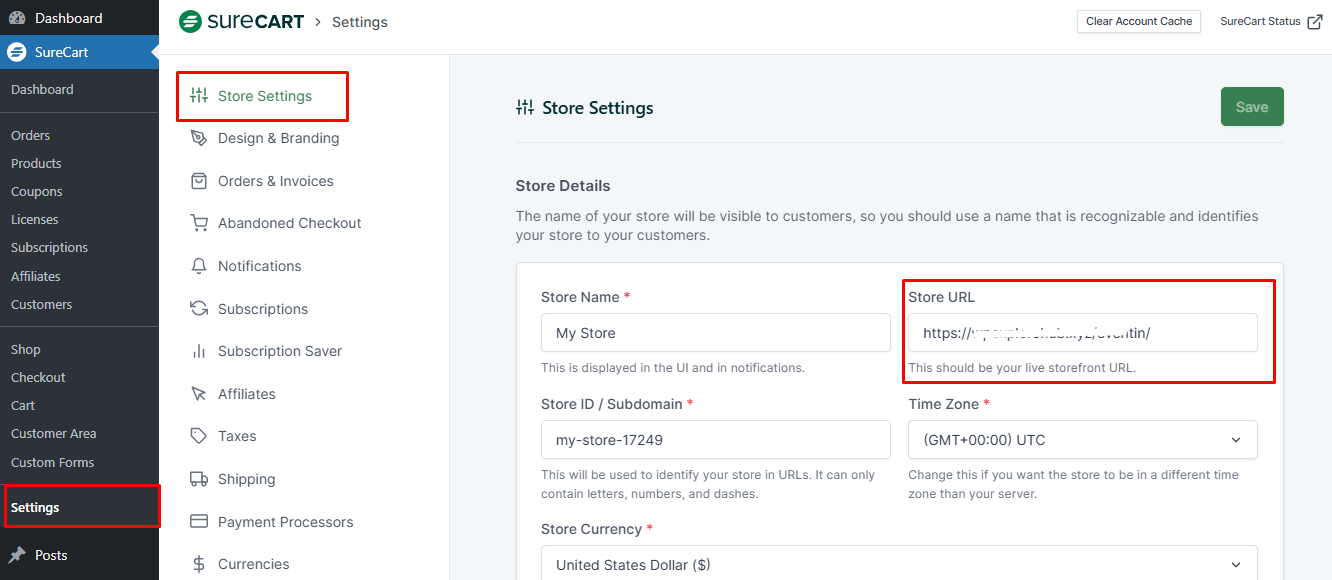Click the Notifications bell icon

click(199, 266)
